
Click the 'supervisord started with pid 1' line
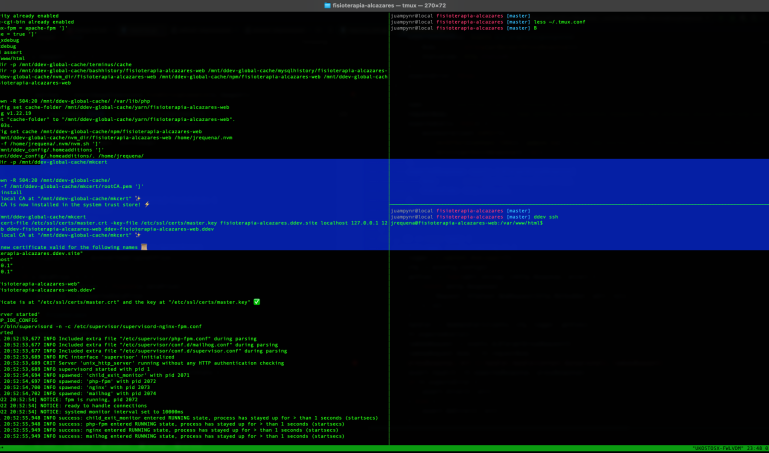coord(75,369)
